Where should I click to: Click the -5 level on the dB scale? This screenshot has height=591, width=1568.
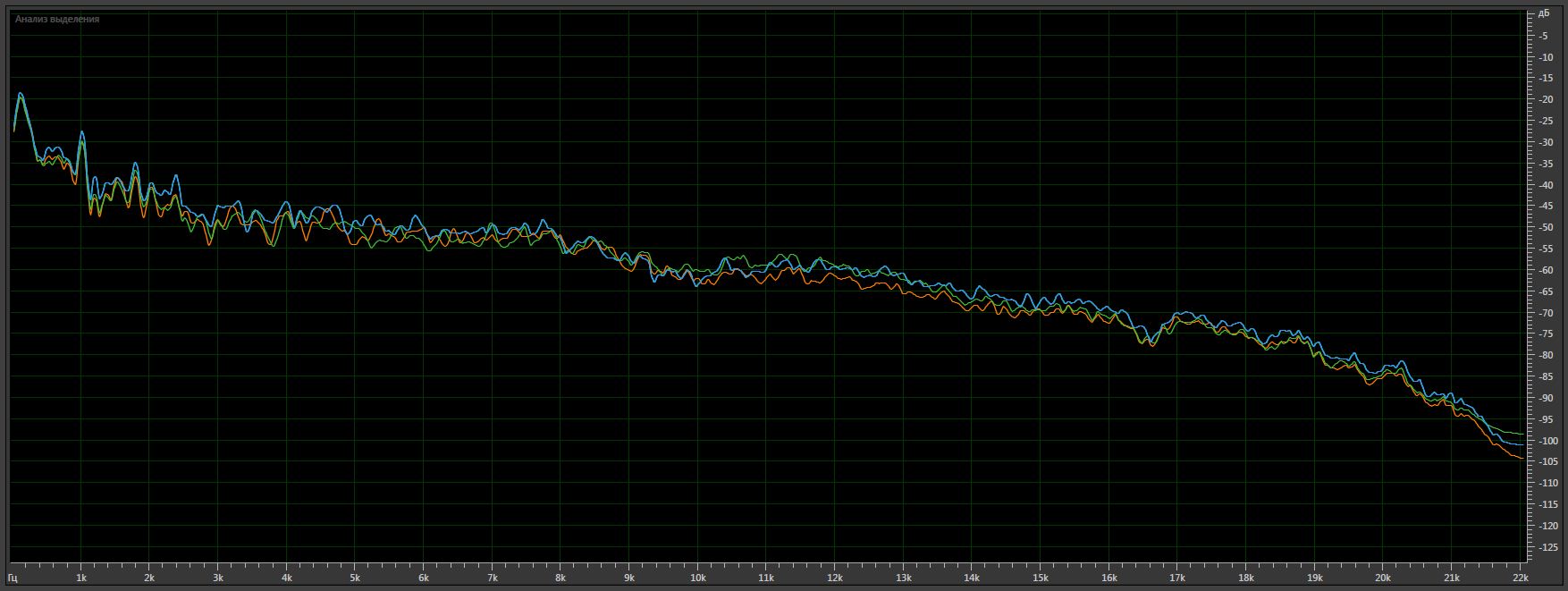click(x=1544, y=36)
